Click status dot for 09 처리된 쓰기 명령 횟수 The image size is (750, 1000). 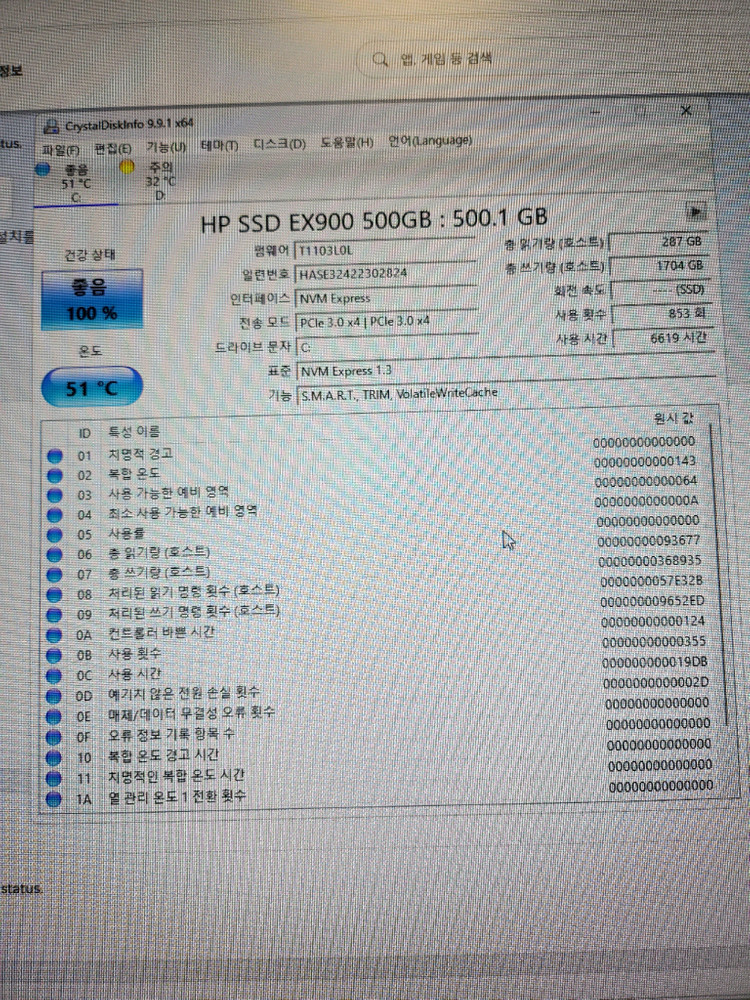coord(55,615)
